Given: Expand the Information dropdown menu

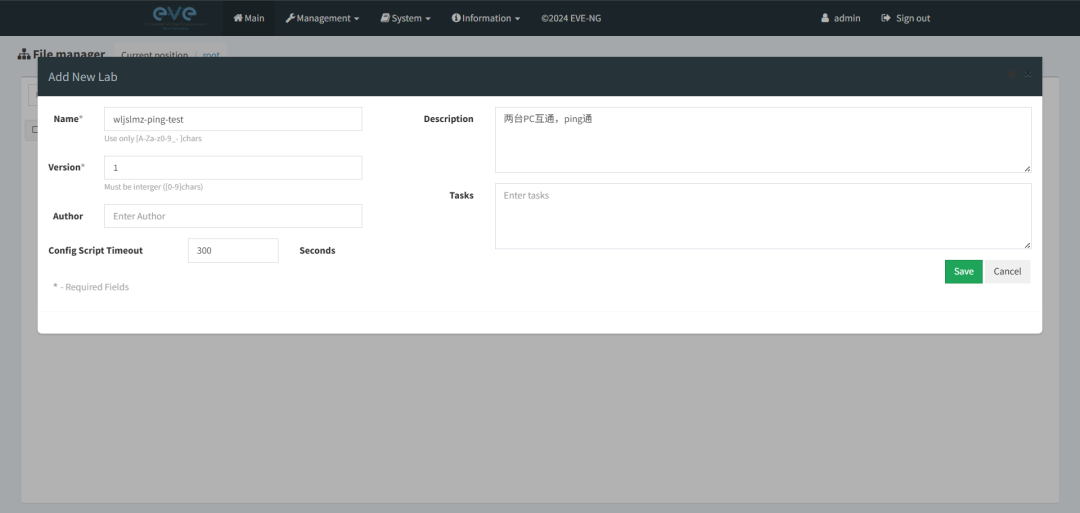Looking at the screenshot, I should pyautogui.click(x=486, y=18).
